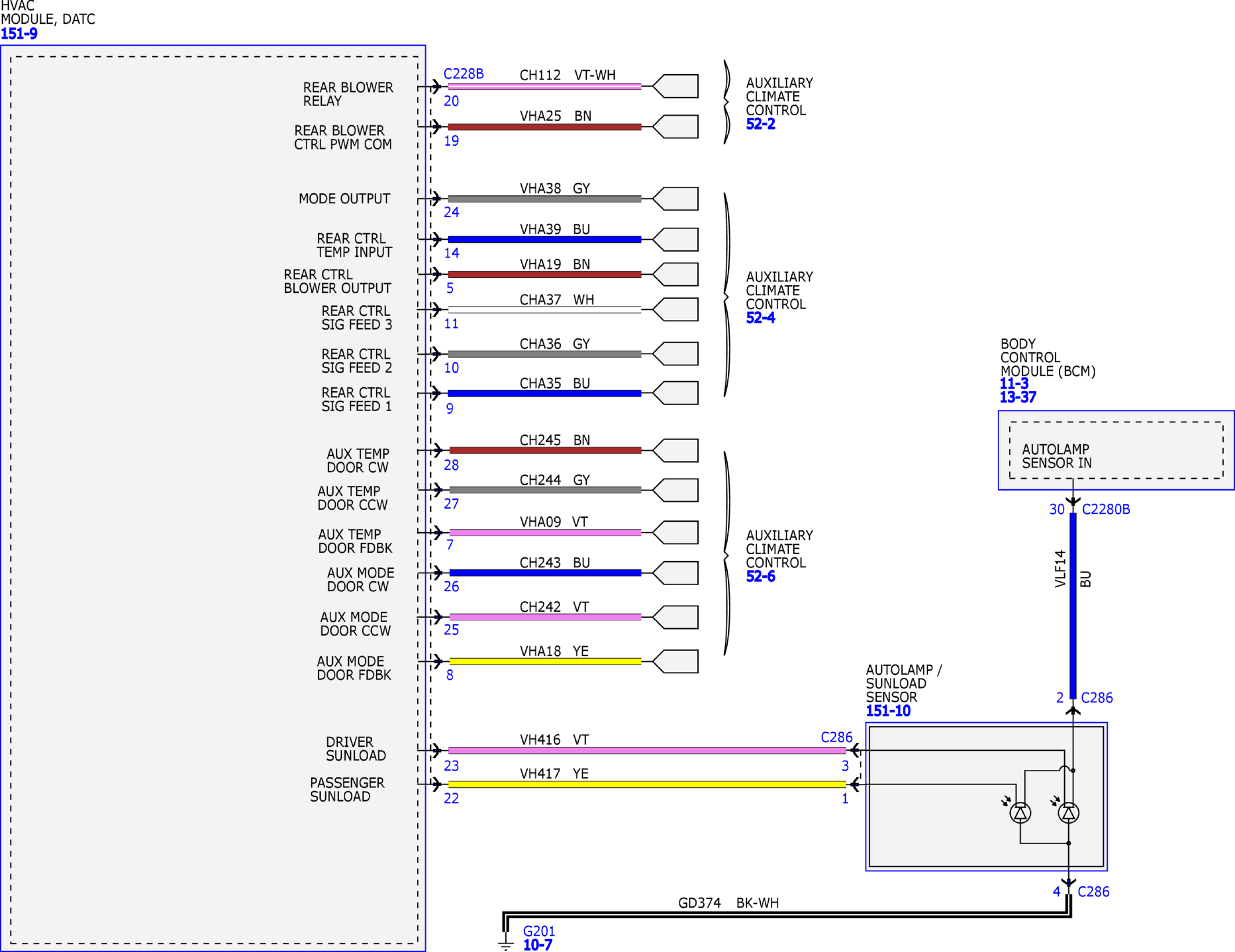
Task: Click the AUX MODE DOOR FDBK label
Action: click(354, 668)
